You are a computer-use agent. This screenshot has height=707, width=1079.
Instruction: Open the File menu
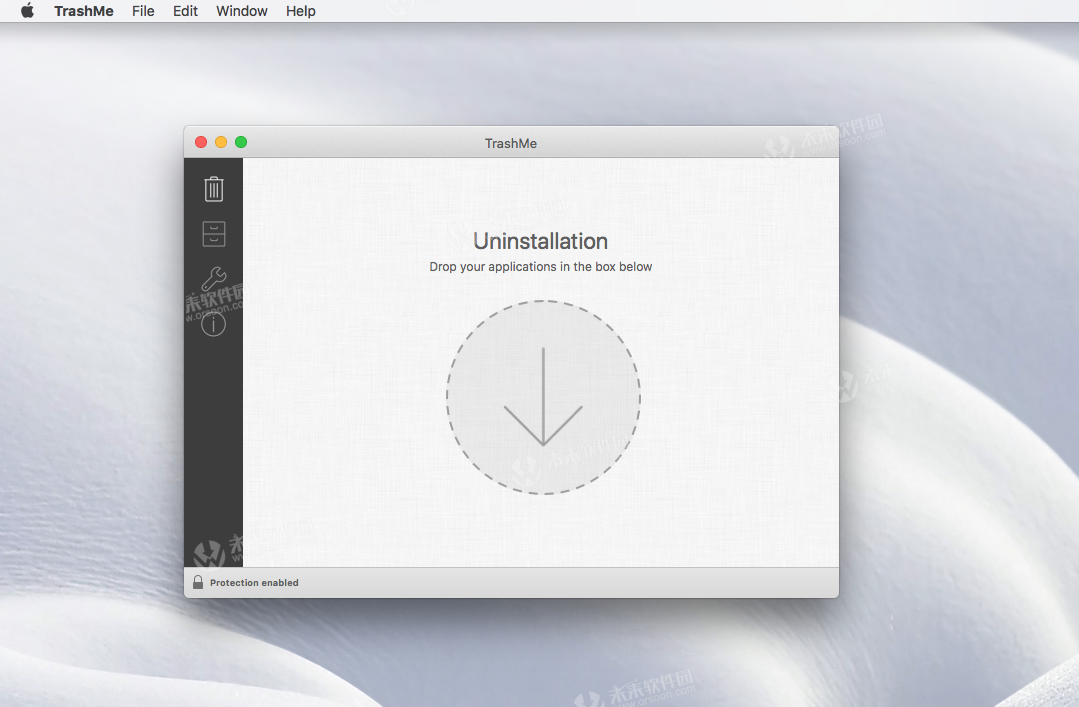click(x=143, y=11)
